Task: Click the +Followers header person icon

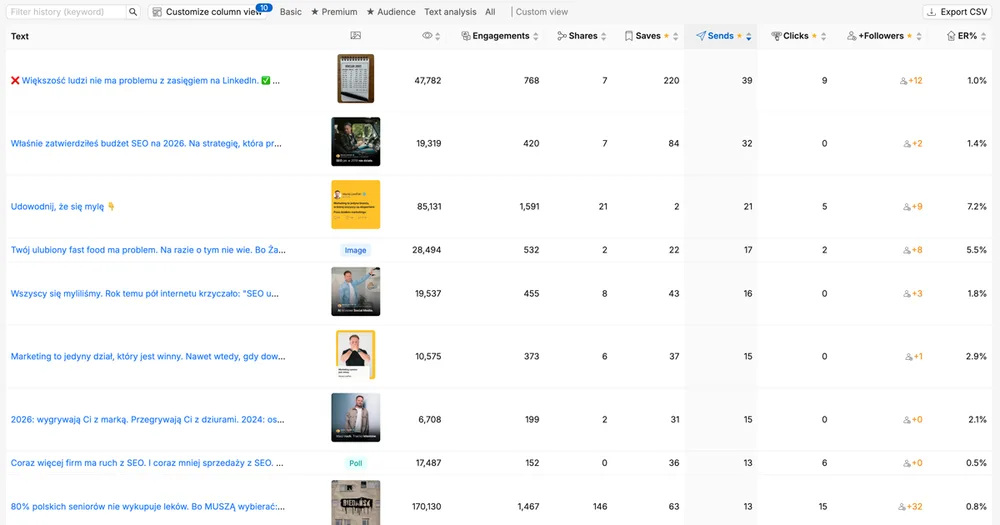Action: click(x=851, y=36)
